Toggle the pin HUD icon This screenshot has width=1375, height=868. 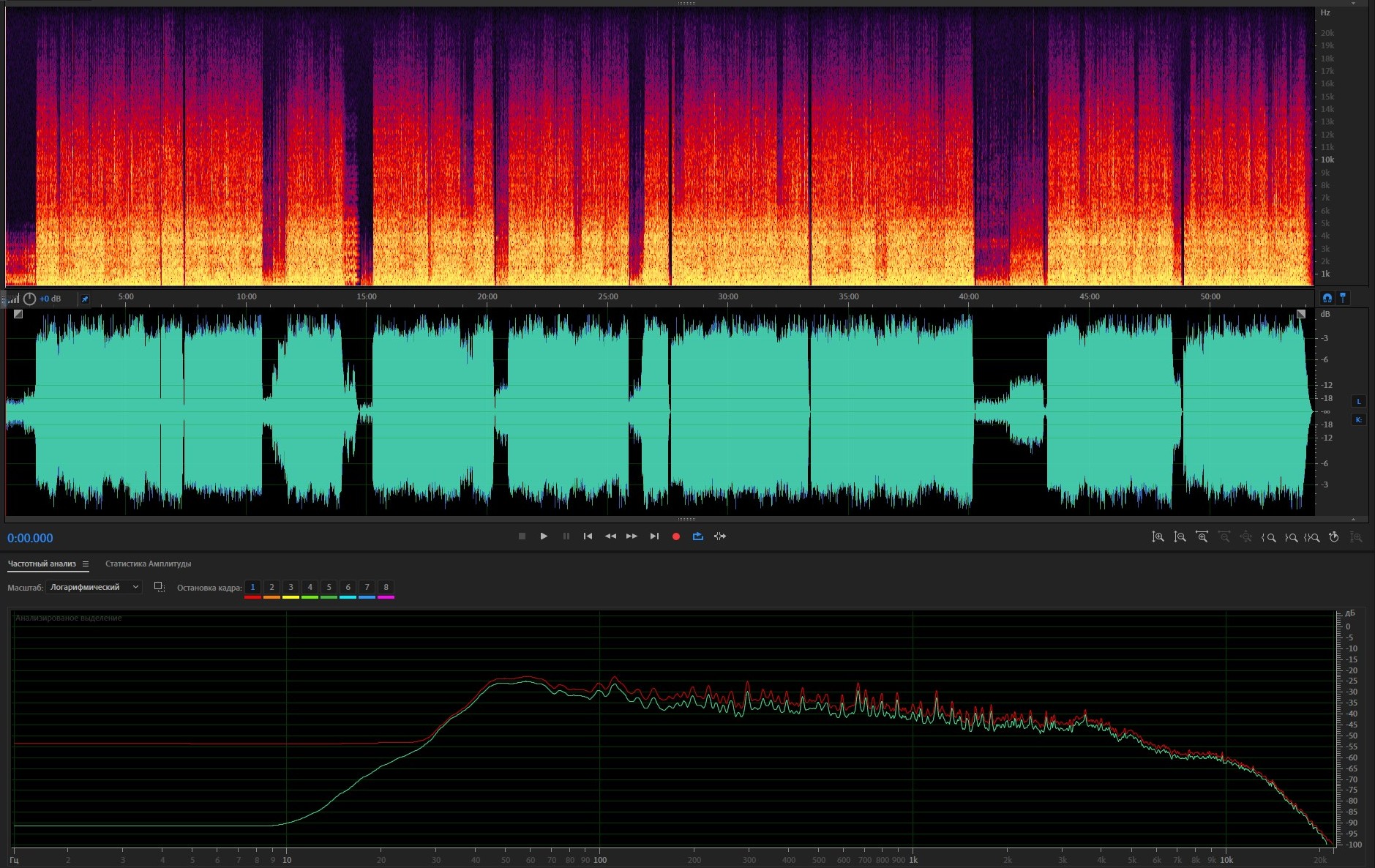(85, 299)
